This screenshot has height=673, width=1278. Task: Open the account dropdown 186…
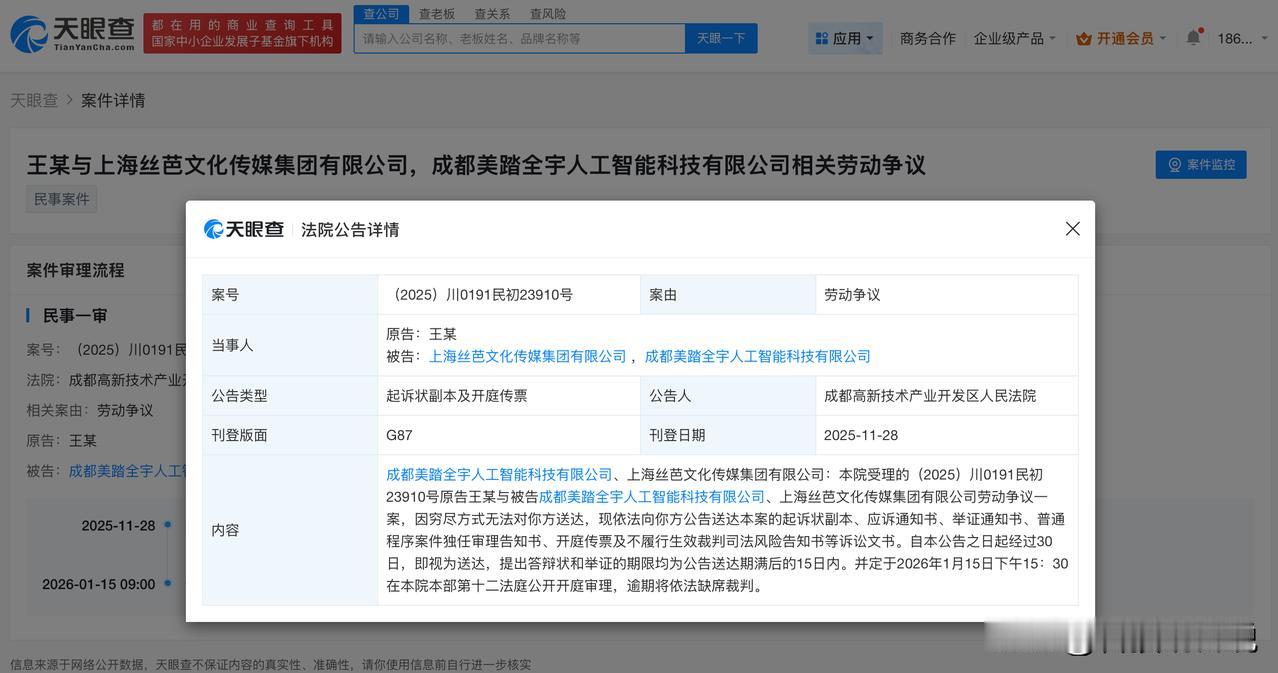(x=1240, y=38)
